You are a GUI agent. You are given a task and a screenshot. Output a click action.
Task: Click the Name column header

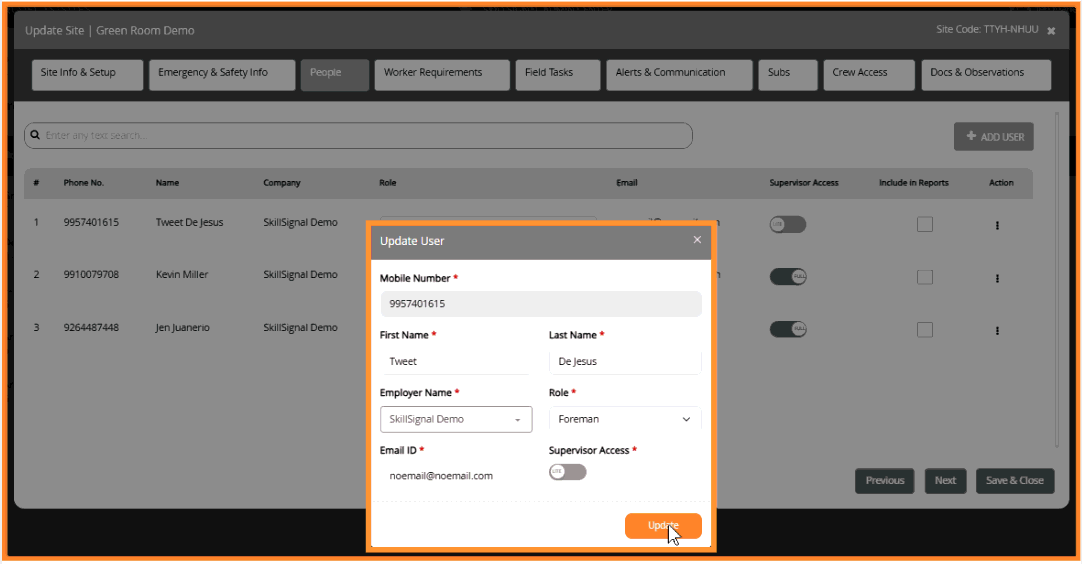click(167, 183)
